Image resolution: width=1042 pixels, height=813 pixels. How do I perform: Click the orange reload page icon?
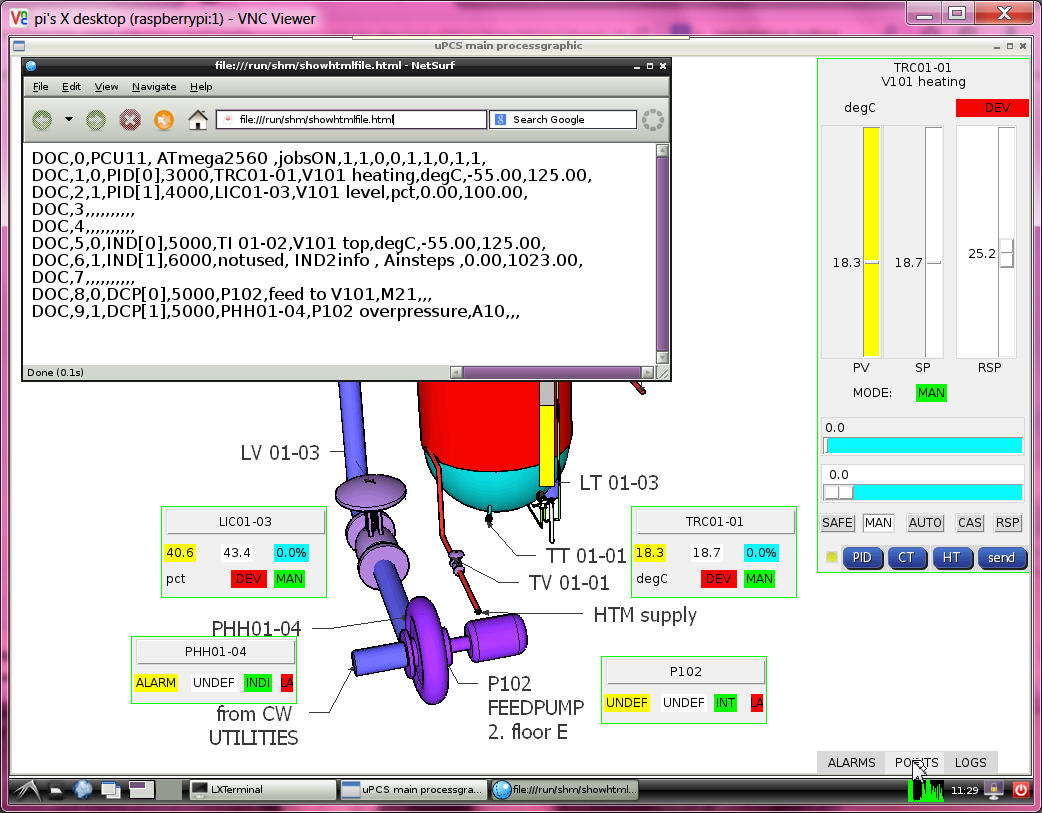pyautogui.click(x=163, y=120)
